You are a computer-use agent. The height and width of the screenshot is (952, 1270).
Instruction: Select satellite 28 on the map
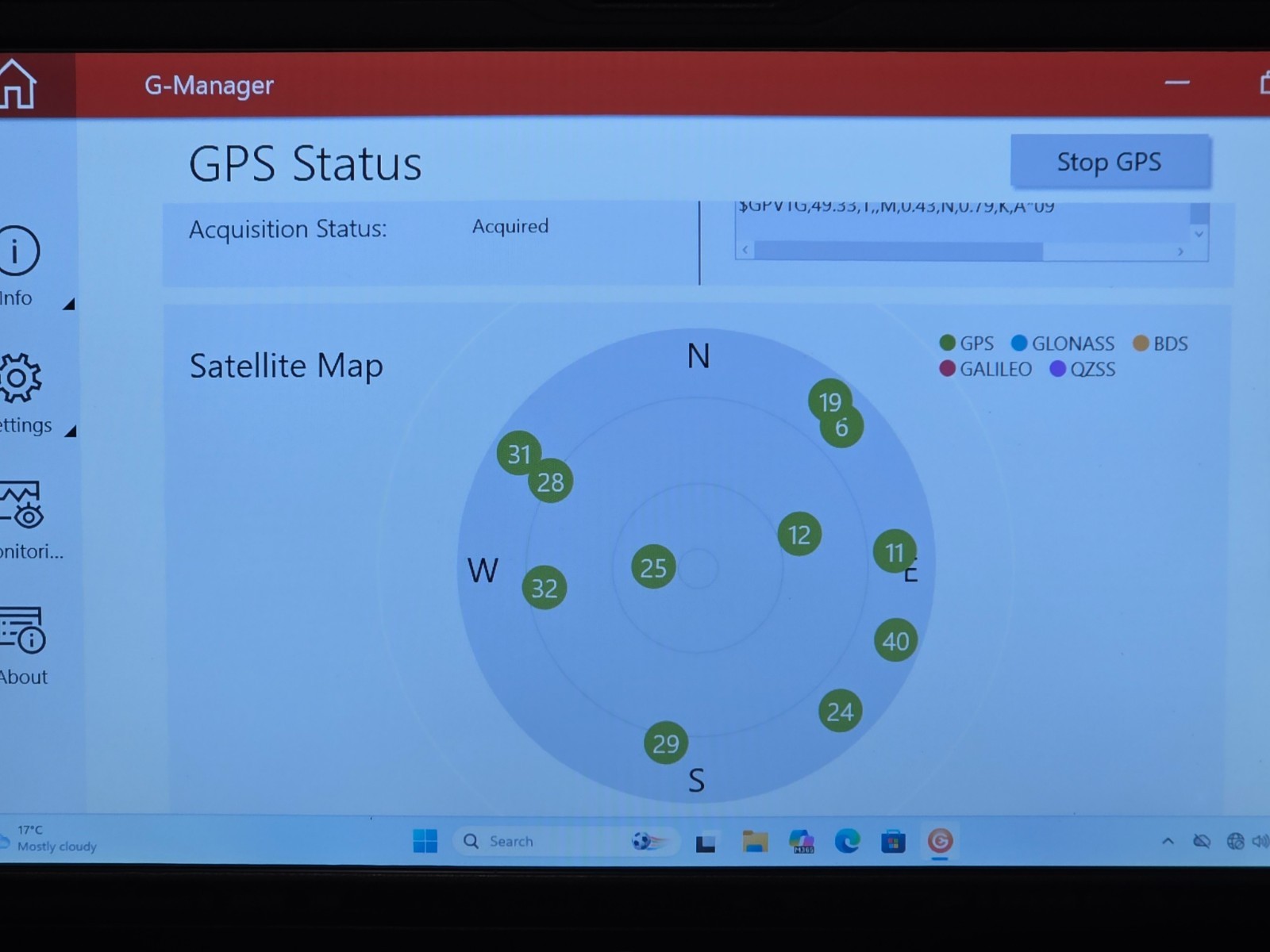(x=550, y=481)
